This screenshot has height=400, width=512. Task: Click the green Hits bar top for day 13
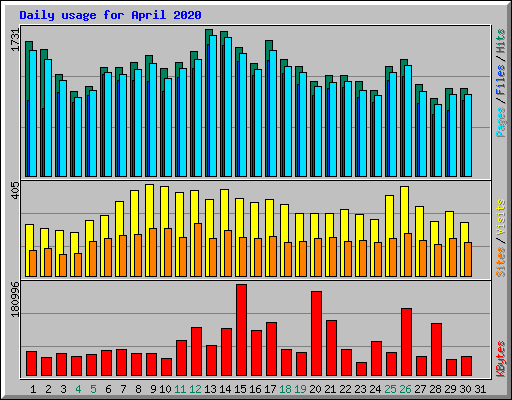click(x=209, y=32)
